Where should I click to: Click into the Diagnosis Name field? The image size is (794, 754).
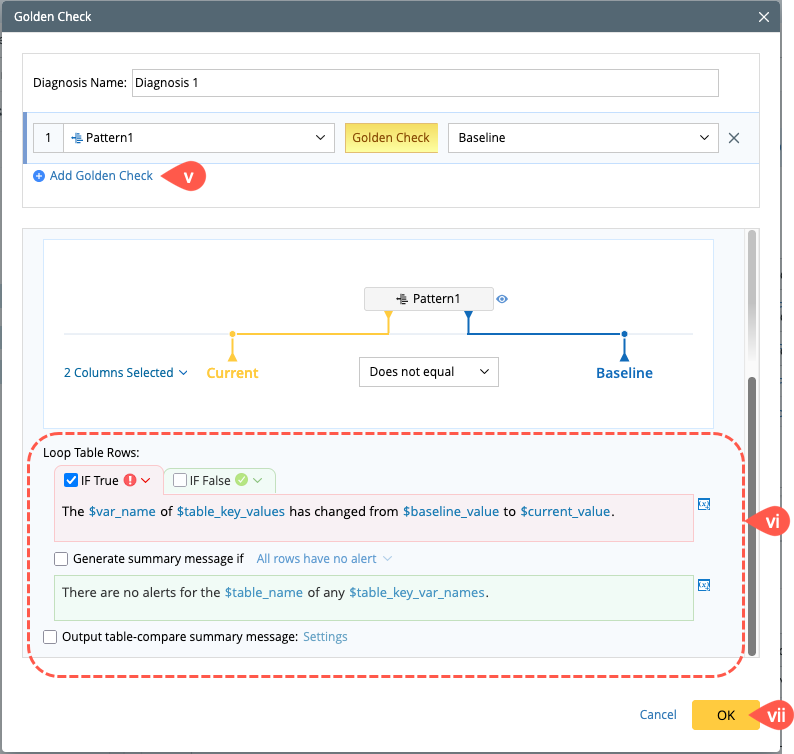coord(424,82)
